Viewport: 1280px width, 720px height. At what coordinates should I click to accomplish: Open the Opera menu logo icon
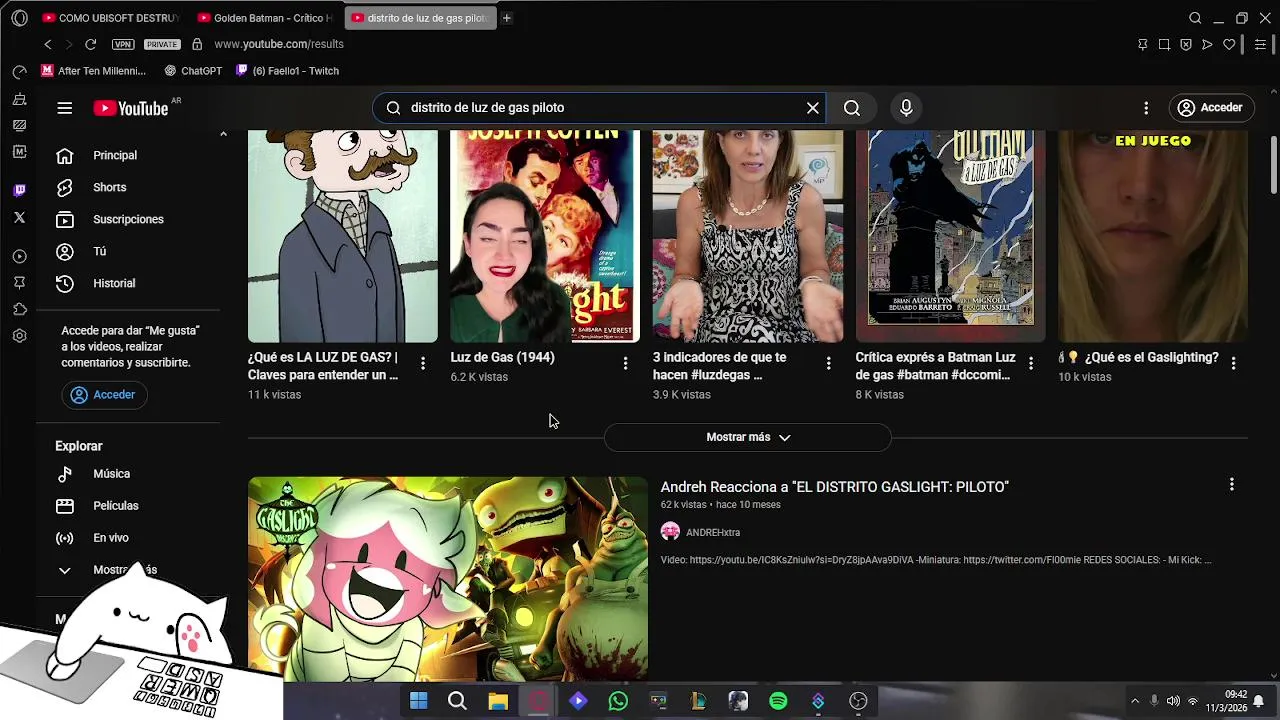[x=19, y=18]
